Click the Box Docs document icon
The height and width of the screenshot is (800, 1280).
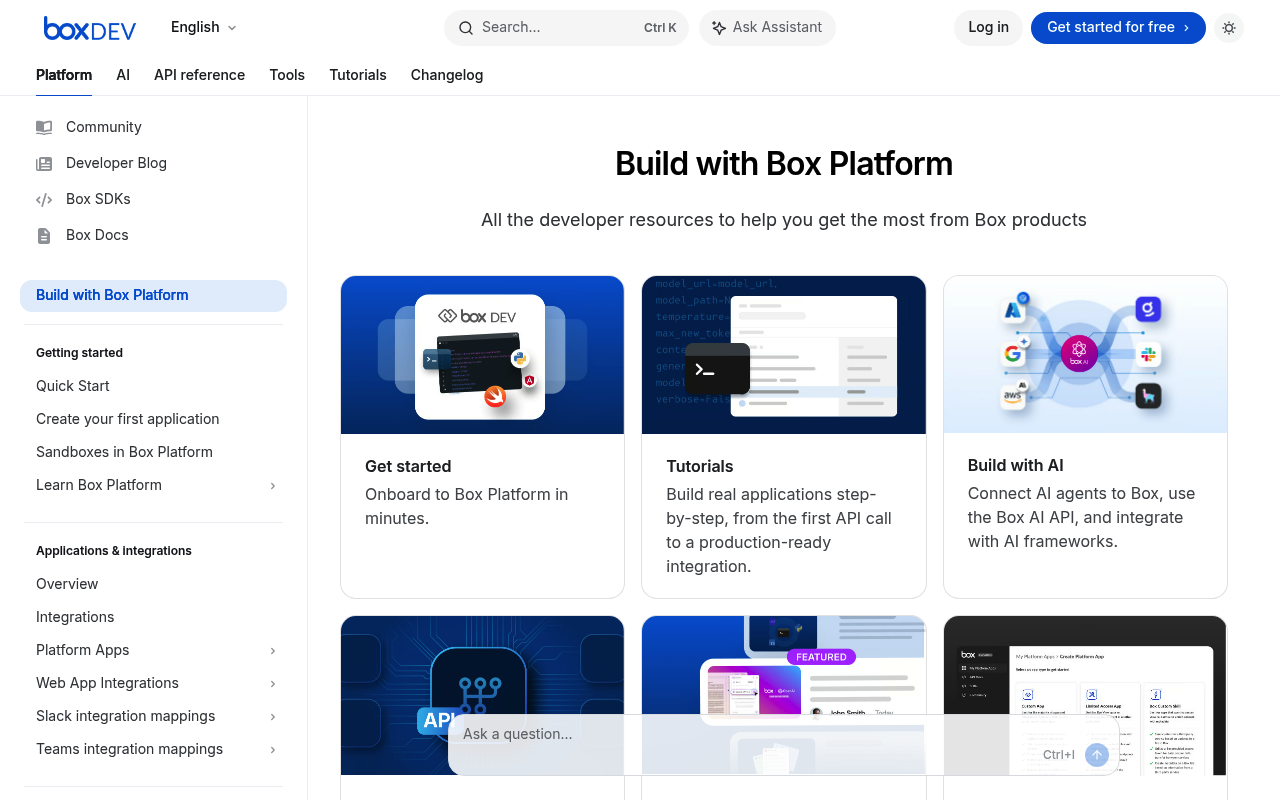(x=44, y=235)
